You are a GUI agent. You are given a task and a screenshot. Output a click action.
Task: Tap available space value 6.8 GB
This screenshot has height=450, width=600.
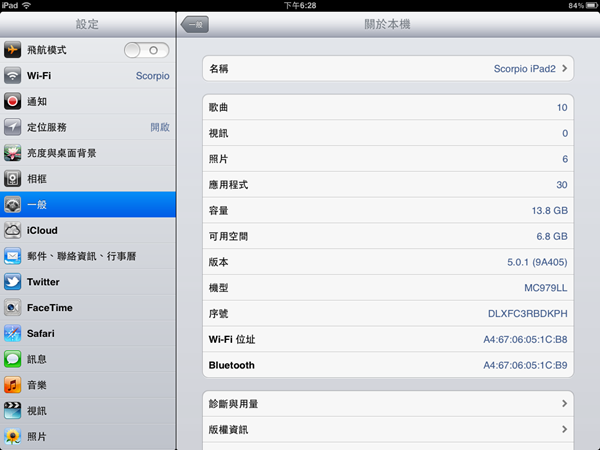pyautogui.click(x=552, y=236)
